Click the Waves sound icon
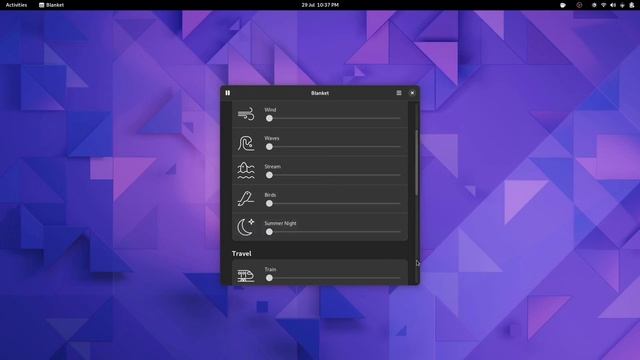Image resolution: width=640 pixels, height=360 pixels. click(246, 143)
